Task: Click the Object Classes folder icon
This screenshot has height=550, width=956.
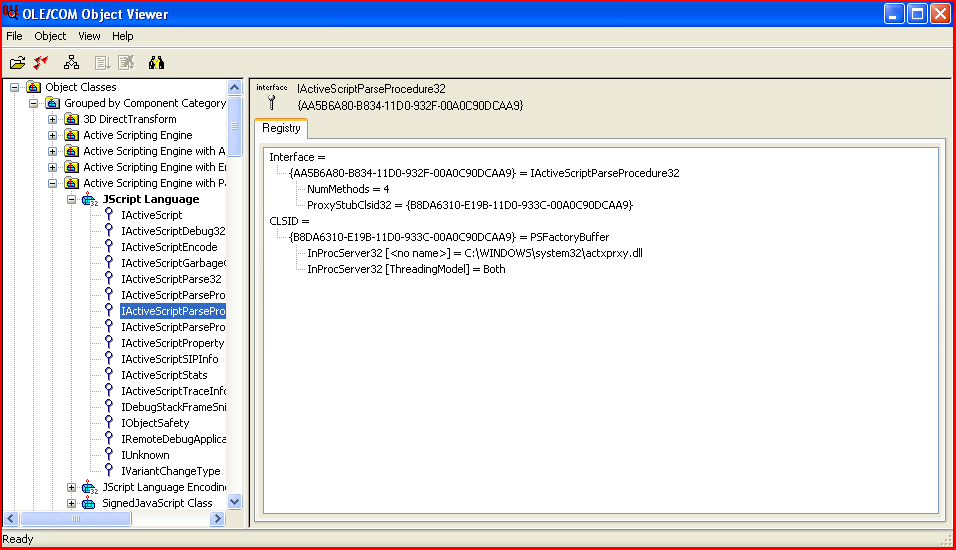Action: [34, 87]
